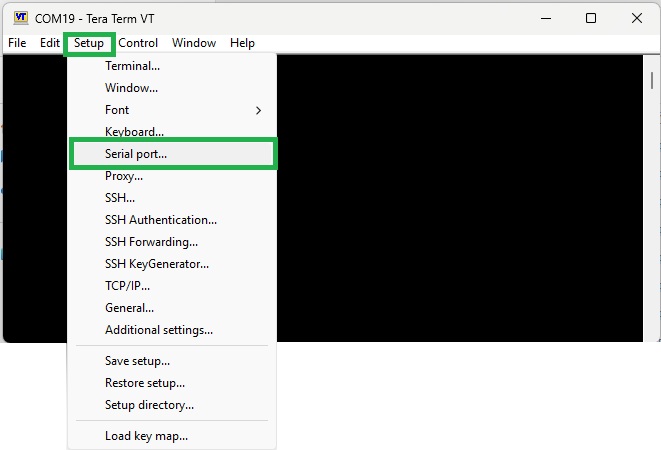
Task: Close the open Setup menu
Action: [89, 43]
